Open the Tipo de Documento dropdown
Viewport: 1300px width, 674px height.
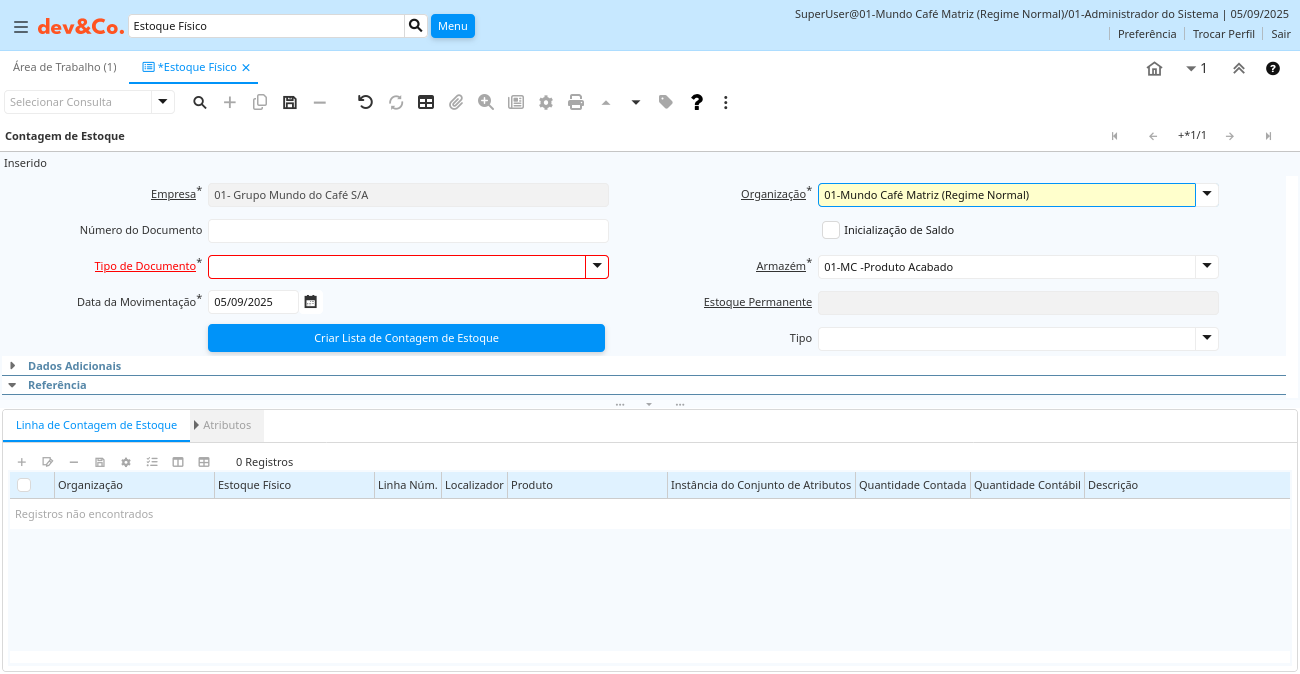597,267
